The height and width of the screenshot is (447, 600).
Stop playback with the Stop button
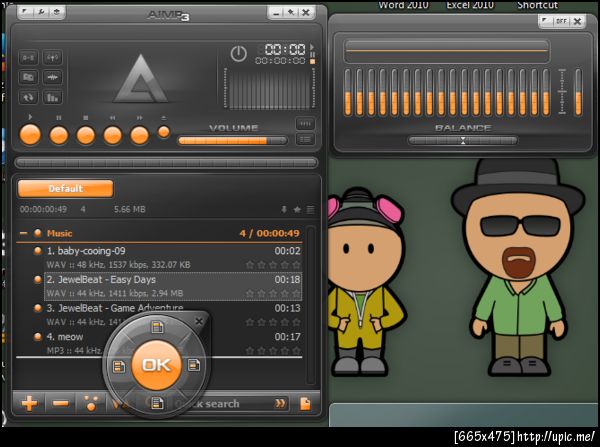(x=86, y=135)
